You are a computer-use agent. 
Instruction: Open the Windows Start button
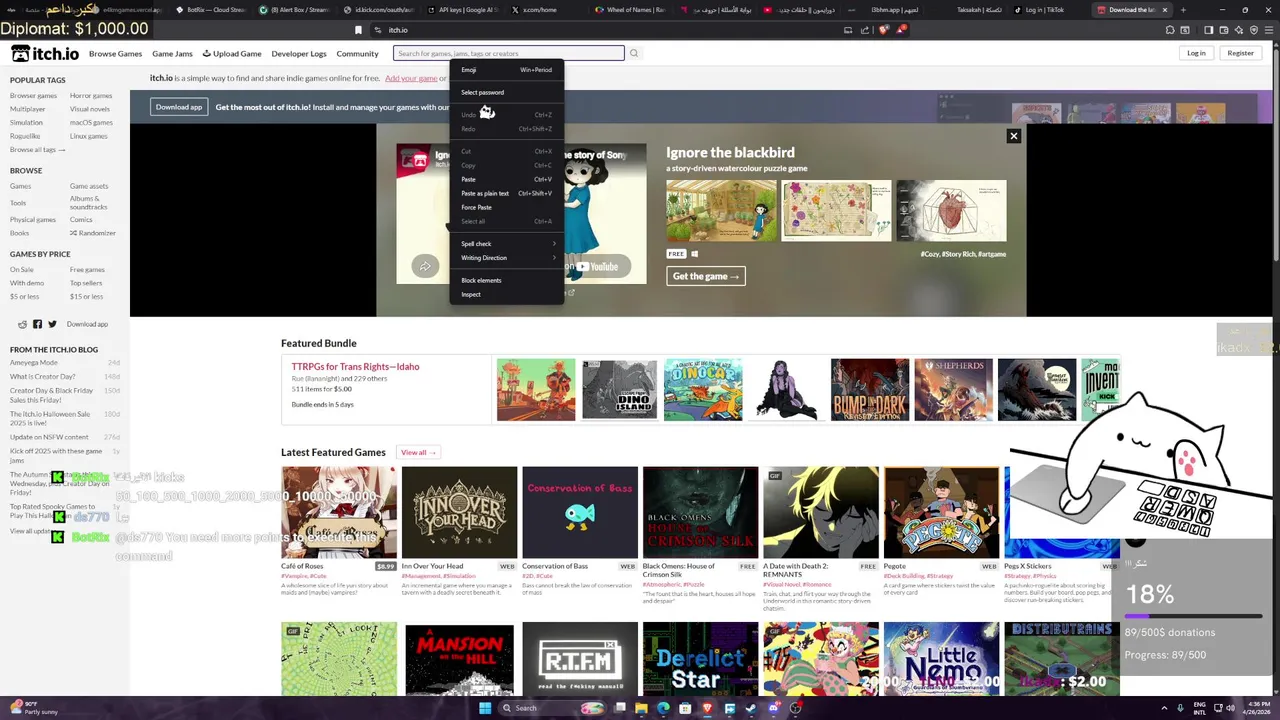[x=484, y=708]
